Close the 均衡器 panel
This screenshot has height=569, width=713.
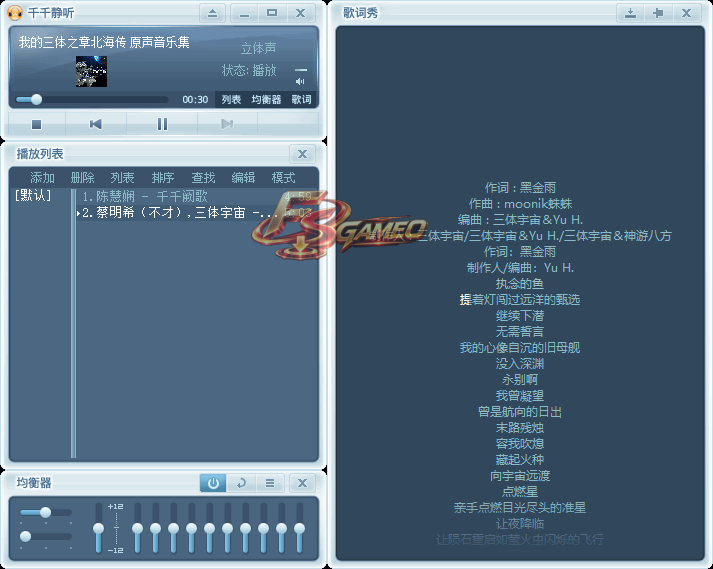[x=302, y=483]
